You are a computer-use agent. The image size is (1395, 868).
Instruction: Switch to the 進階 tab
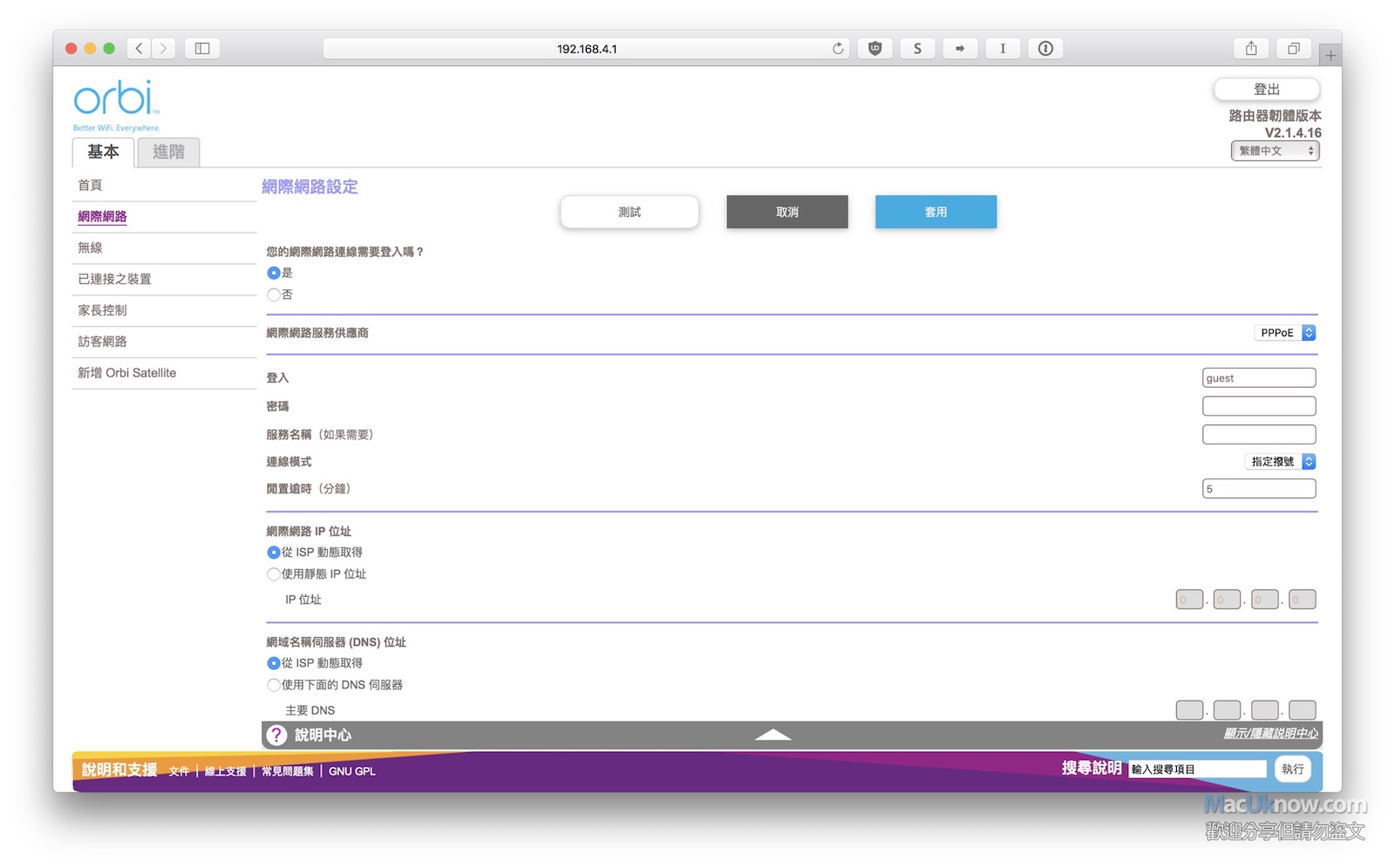[x=168, y=152]
